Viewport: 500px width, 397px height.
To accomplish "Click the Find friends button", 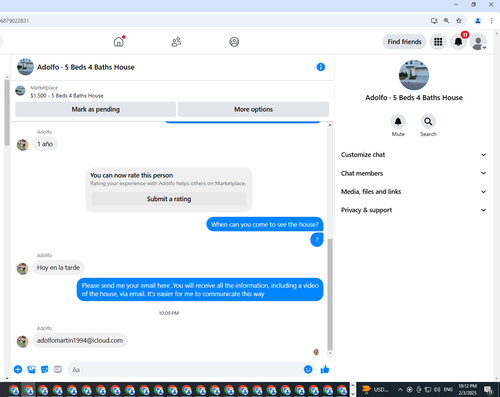I will [x=404, y=42].
